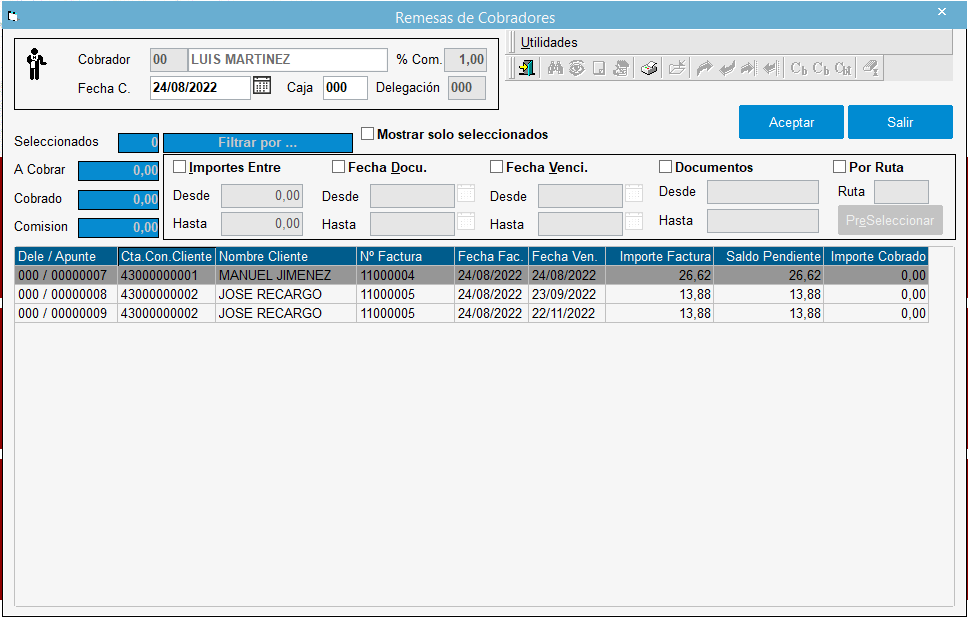Click calendar icon for Fecha Docu. Hasta
This screenshot has height=619, width=968.
pyautogui.click(x=466, y=222)
